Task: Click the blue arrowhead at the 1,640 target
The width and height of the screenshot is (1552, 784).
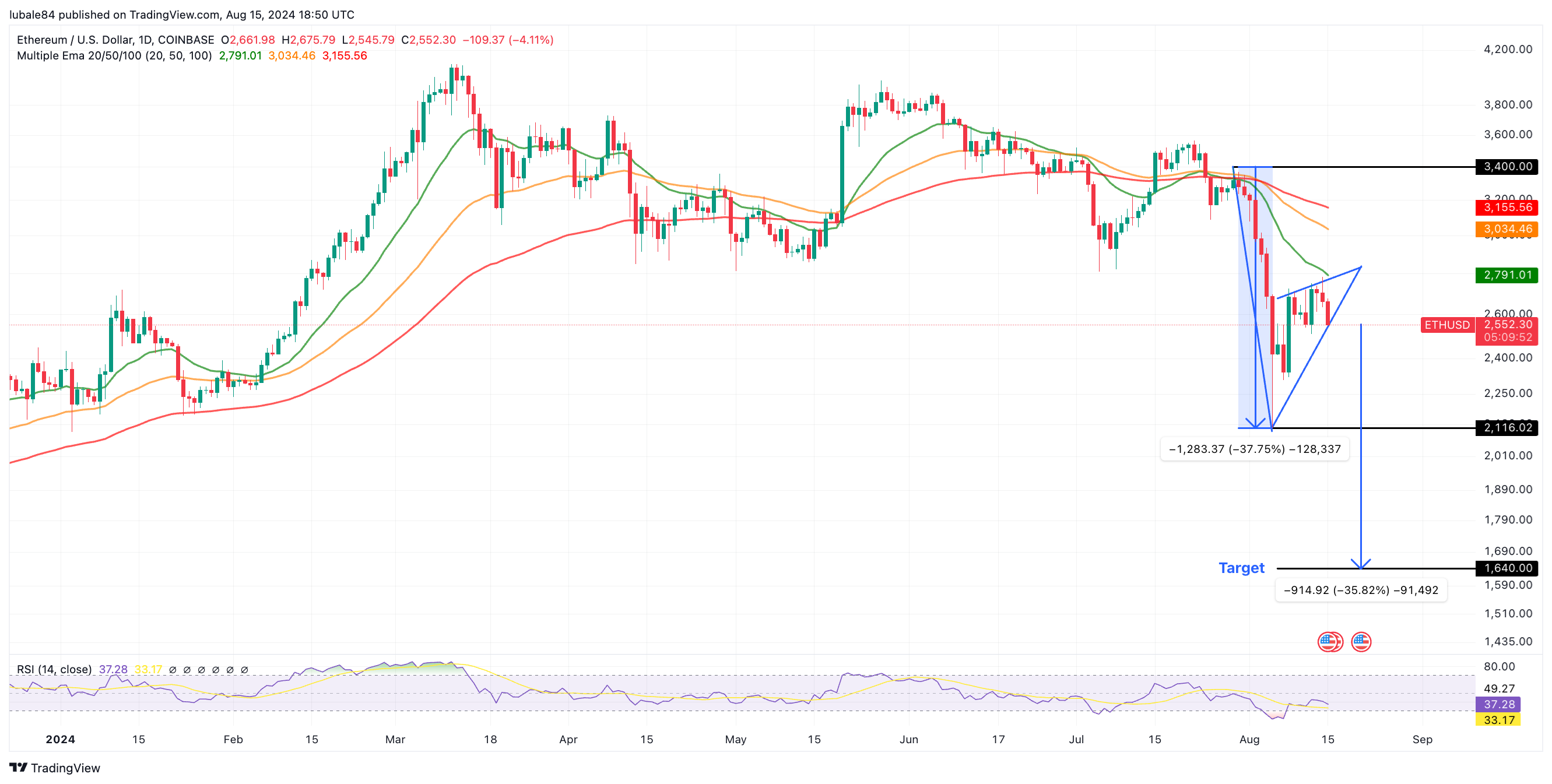Action: (x=1360, y=564)
